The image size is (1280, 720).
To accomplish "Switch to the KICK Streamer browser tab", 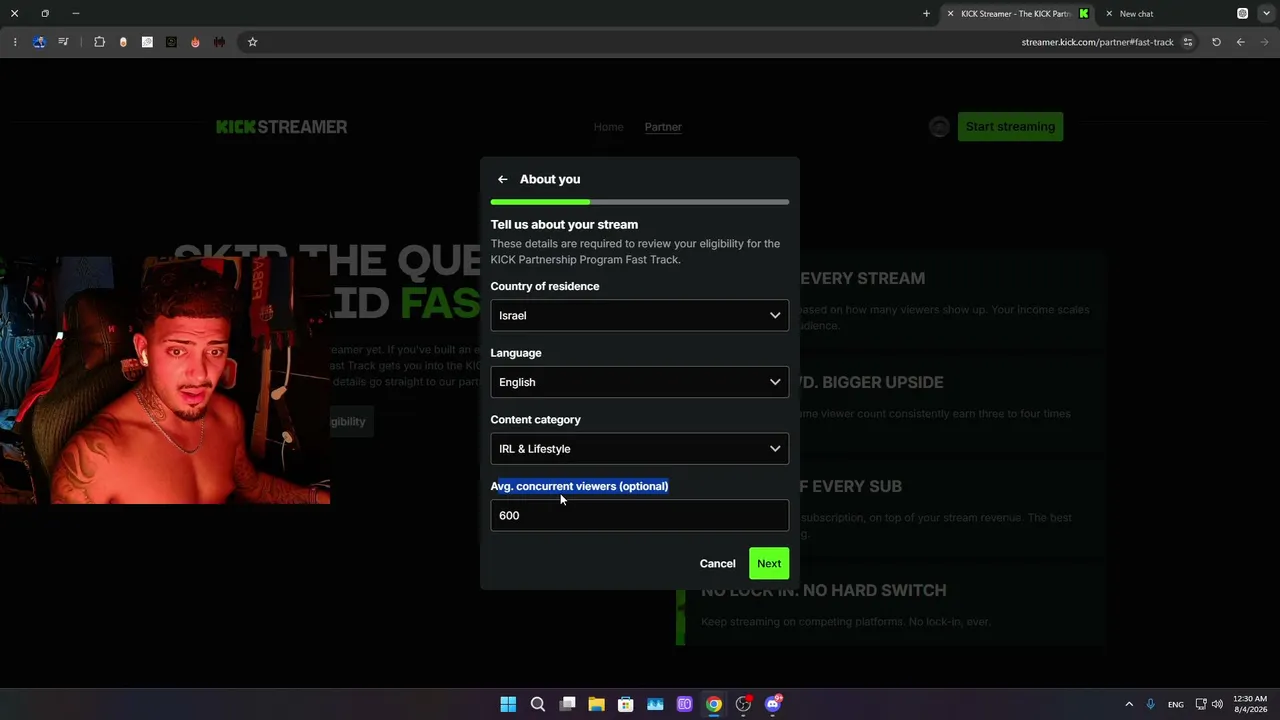I will tap(1017, 14).
